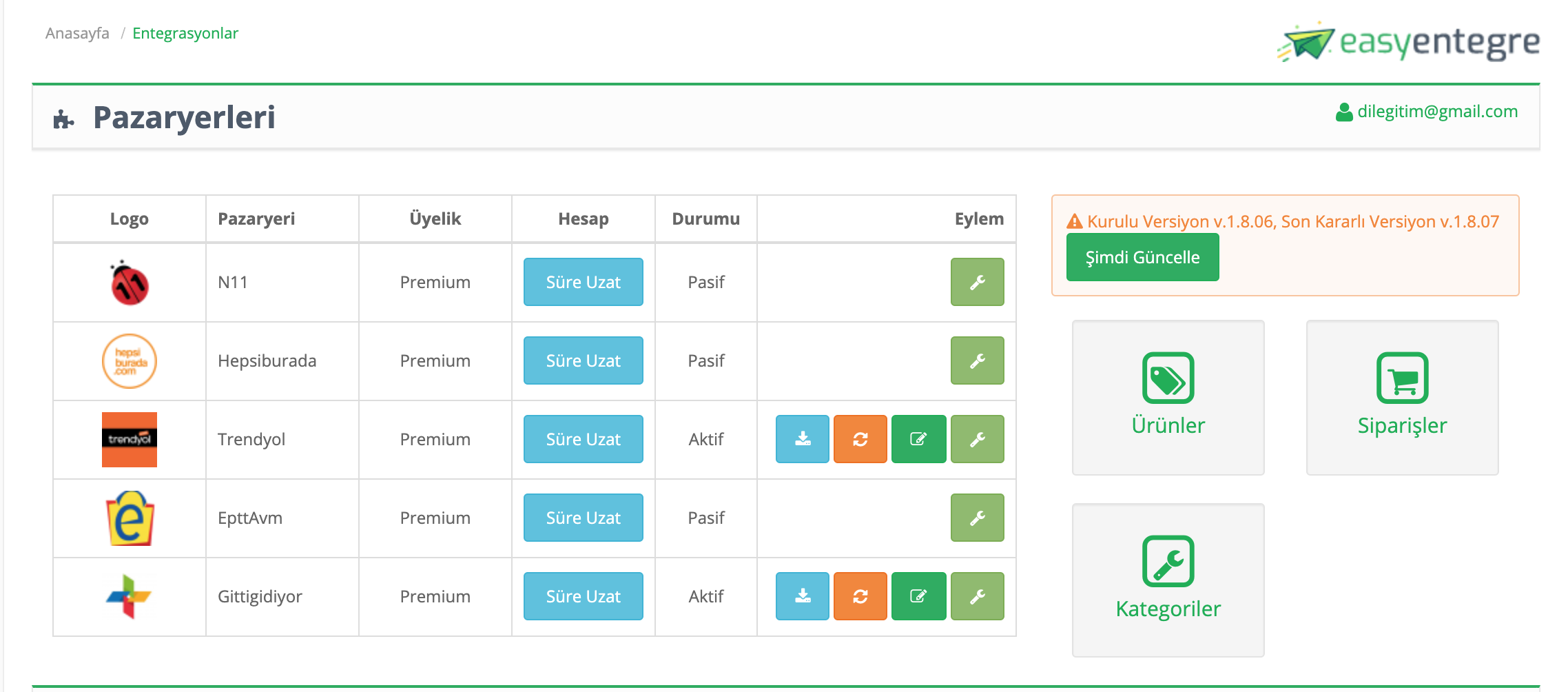This screenshot has width=1568, height=692.
Task: Click the blue download icon for Gittigidiyor
Action: point(803,596)
